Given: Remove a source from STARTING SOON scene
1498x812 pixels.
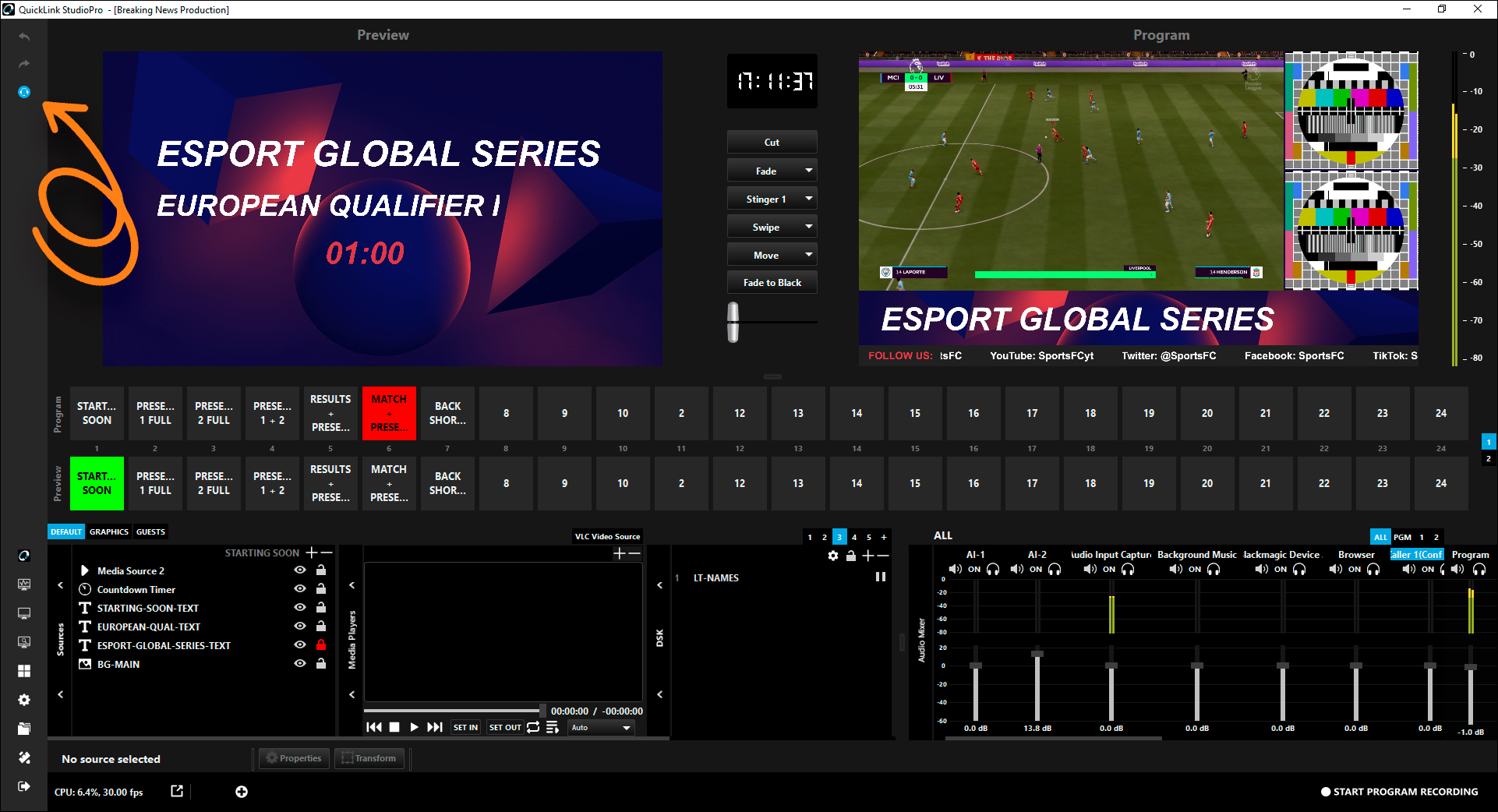Looking at the screenshot, I should tap(327, 553).
